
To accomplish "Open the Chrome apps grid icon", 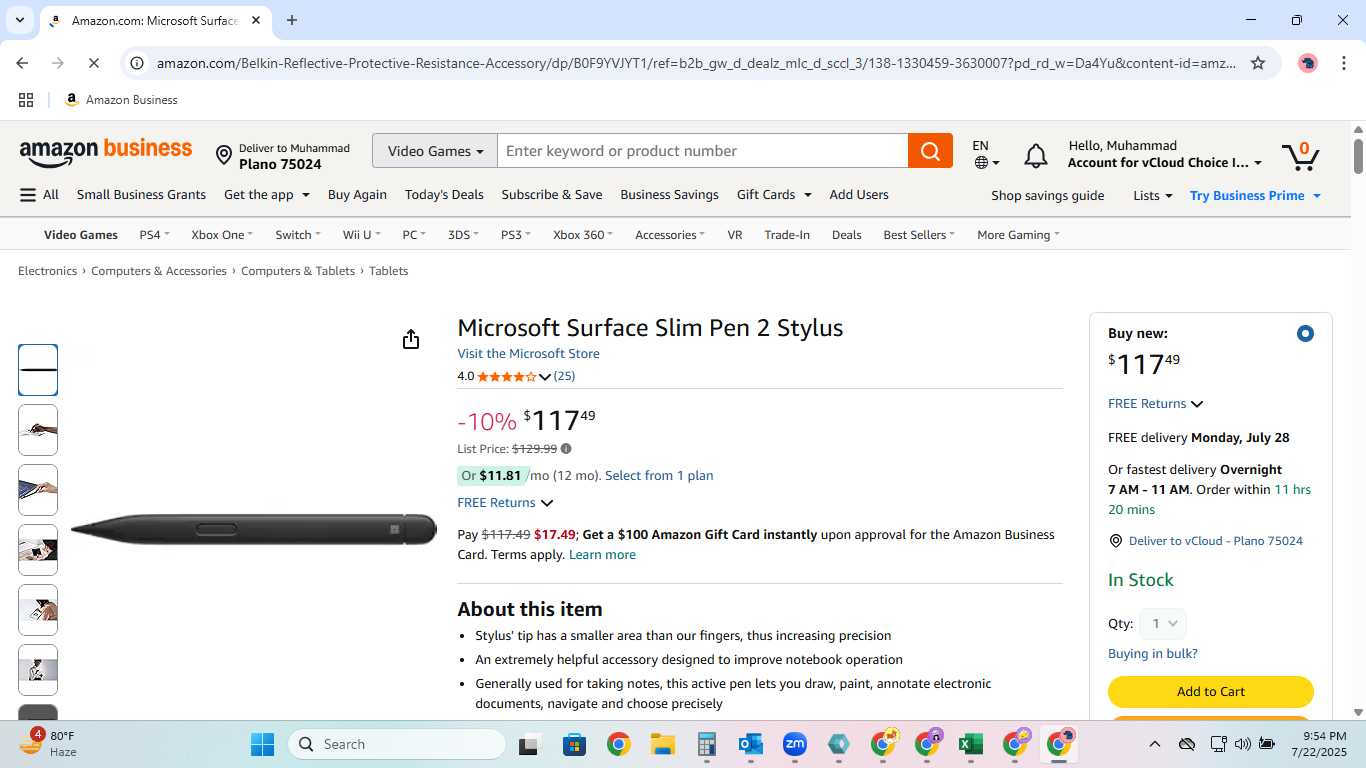I will tap(26, 100).
